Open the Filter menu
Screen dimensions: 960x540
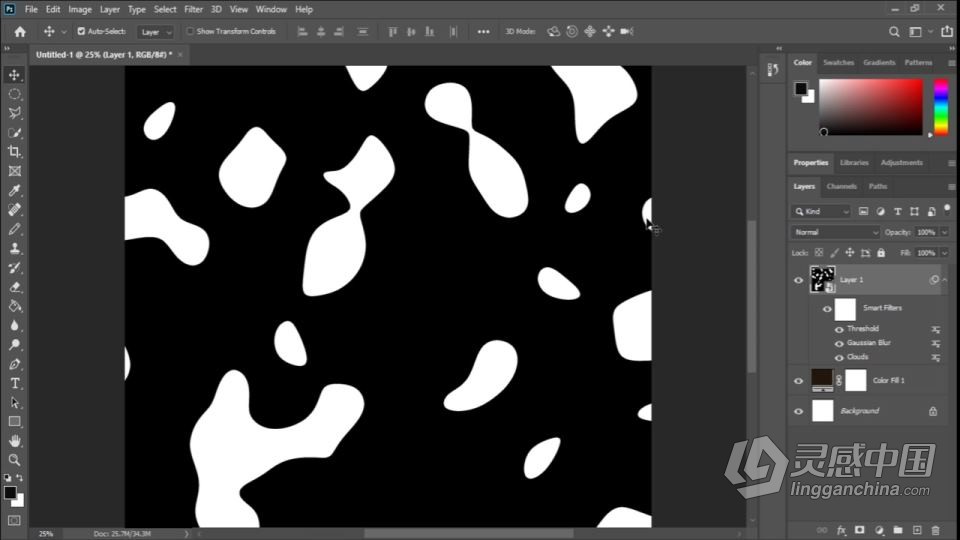coord(193,9)
